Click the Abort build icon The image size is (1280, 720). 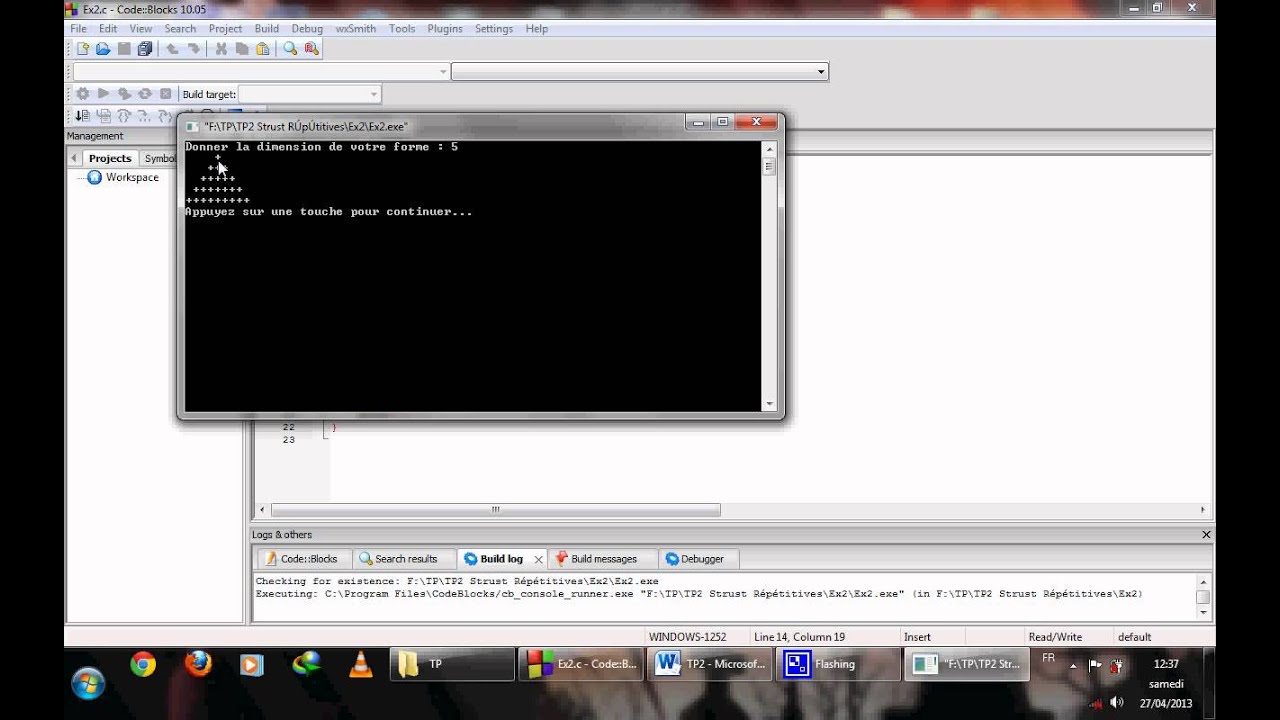166,94
